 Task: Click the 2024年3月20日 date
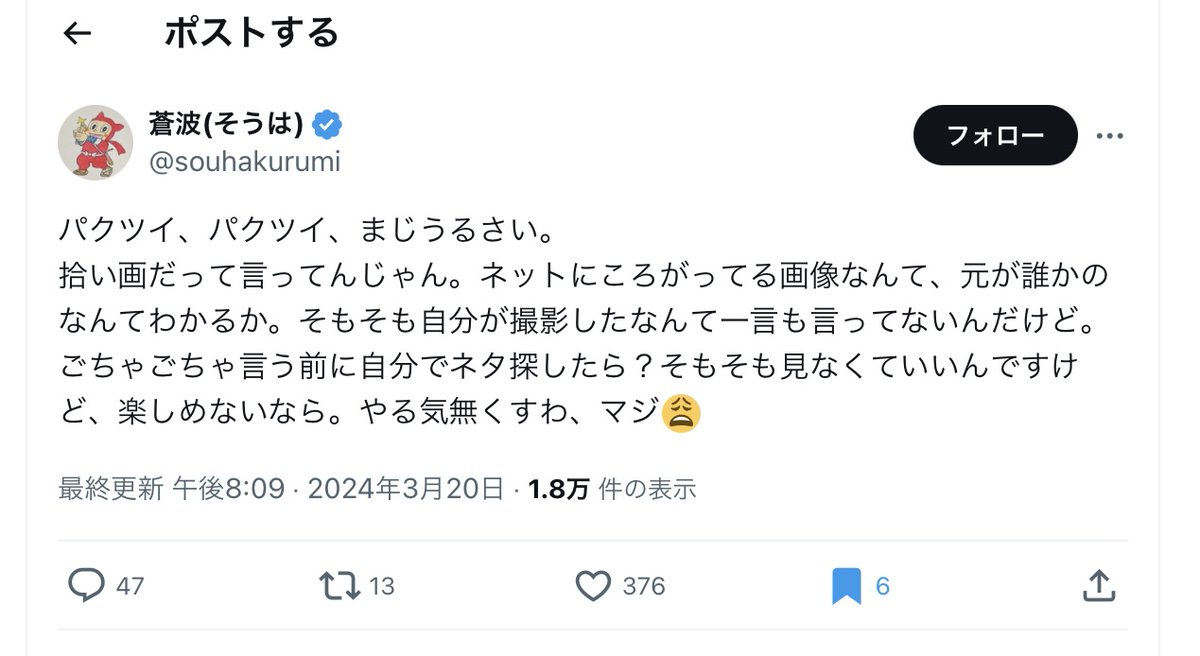(x=405, y=489)
